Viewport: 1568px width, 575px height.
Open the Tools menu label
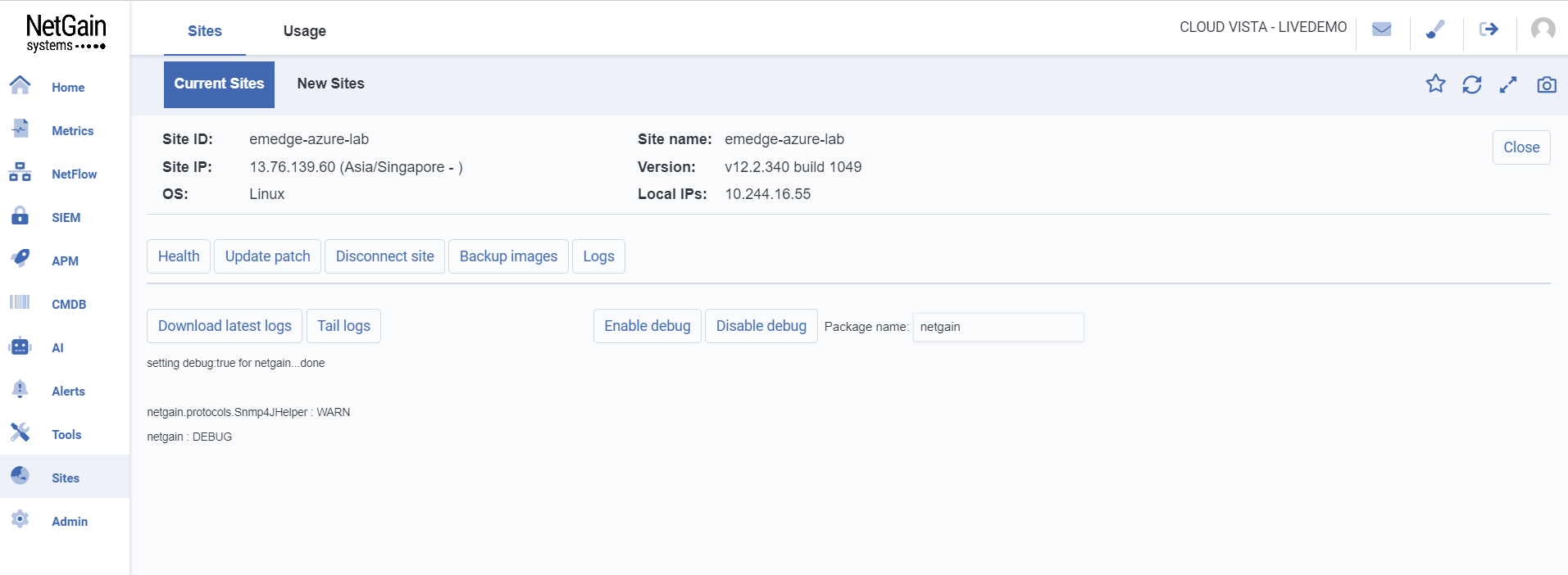click(66, 435)
